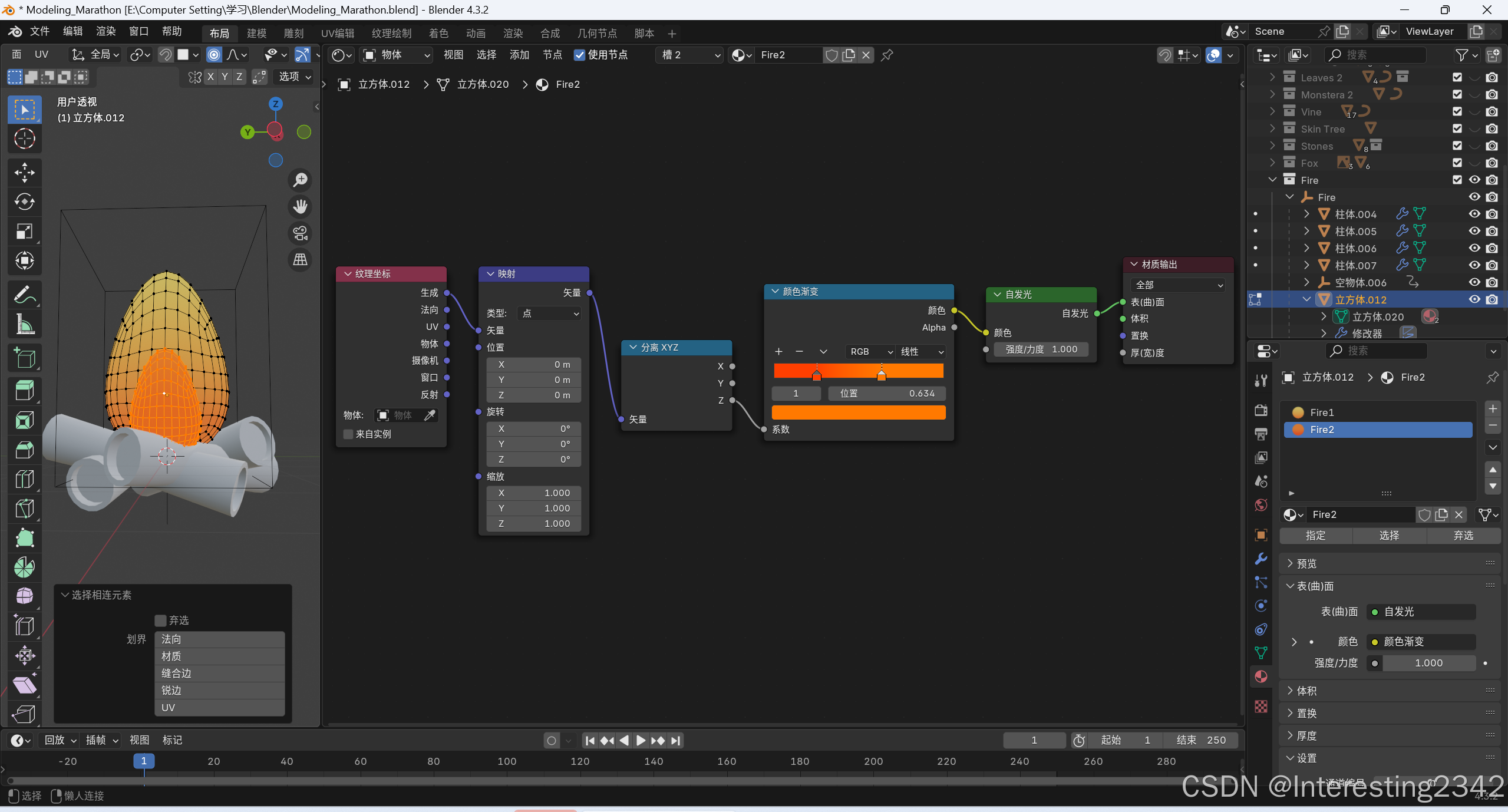This screenshot has width=1508, height=812.
Task: Enable the 来自实例 checkbox
Action: [x=348, y=434]
